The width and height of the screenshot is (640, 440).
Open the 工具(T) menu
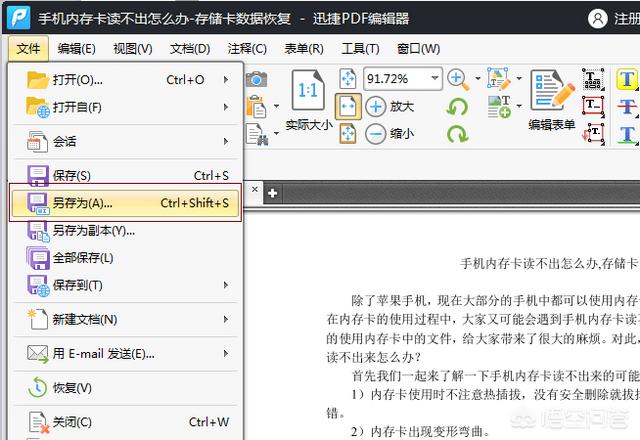[360, 49]
